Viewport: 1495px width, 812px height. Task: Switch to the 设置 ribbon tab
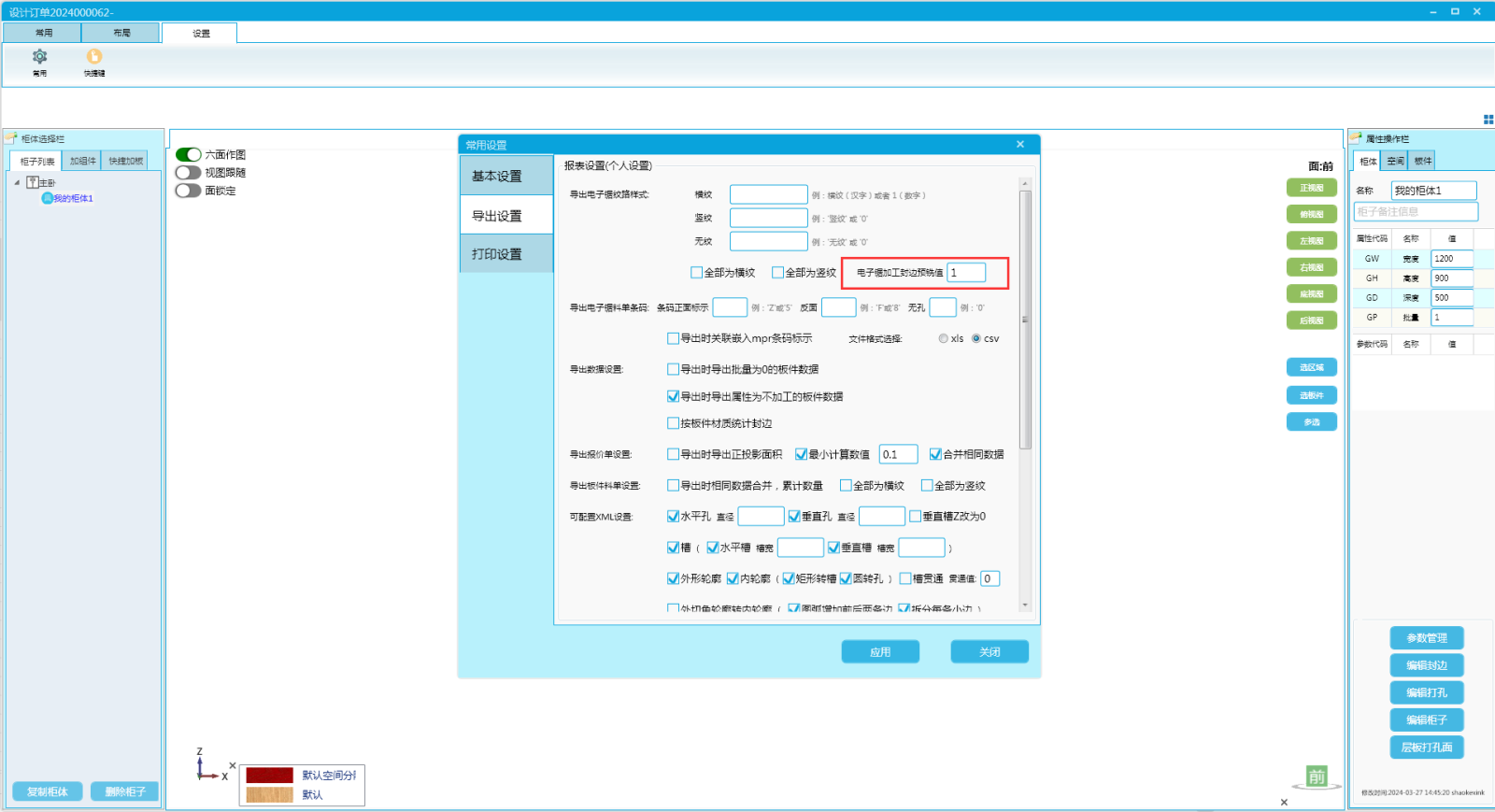tap(200, 33)
